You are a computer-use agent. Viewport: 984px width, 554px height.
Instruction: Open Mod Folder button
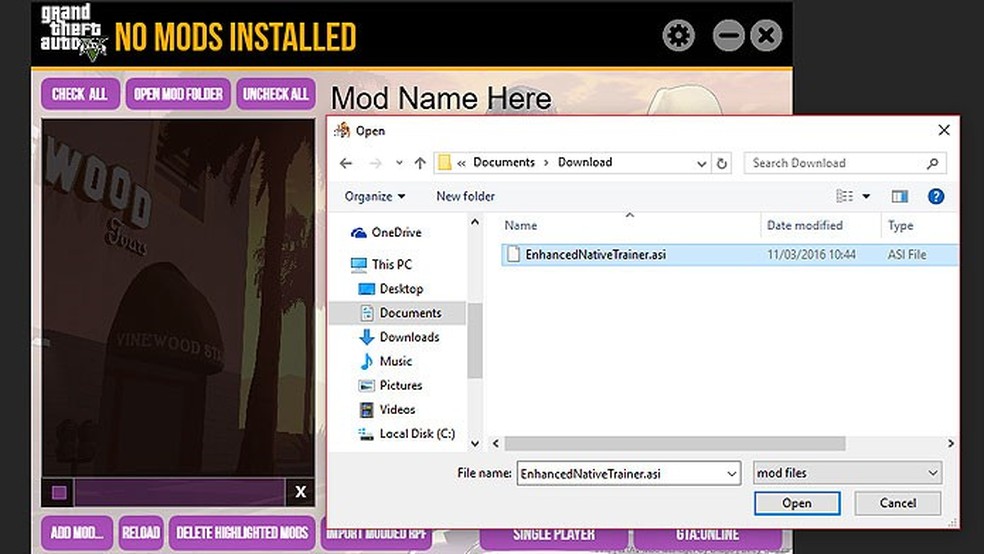tap(178, 94)
